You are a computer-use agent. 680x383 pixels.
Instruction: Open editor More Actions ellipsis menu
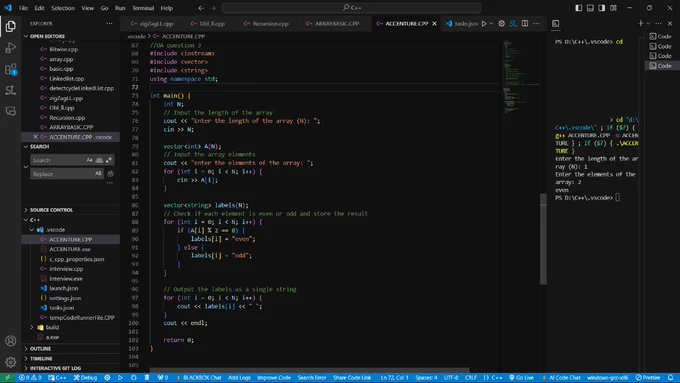tap(536, 23)
